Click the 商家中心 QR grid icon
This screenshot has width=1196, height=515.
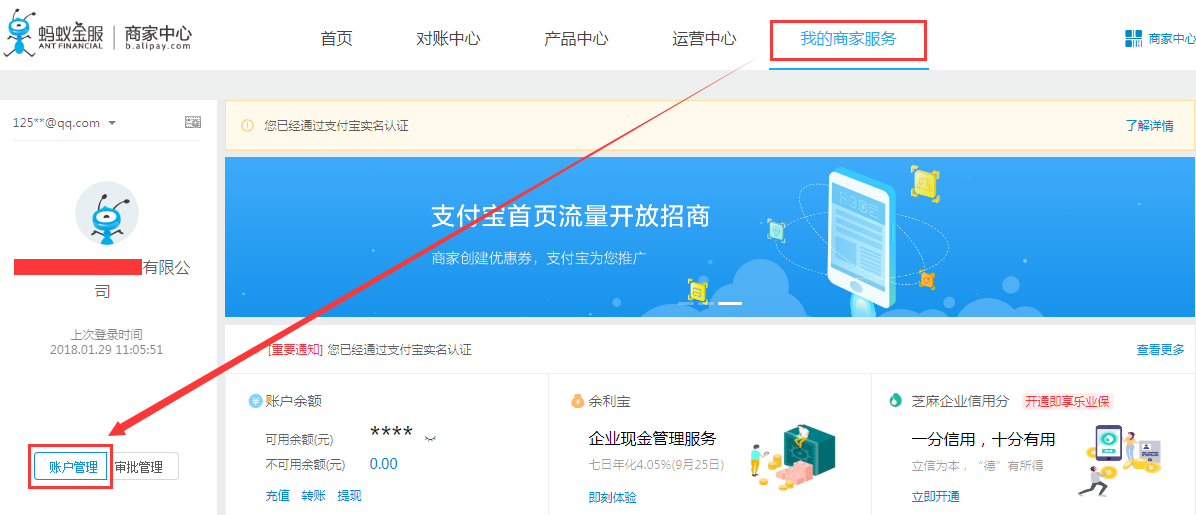point(1133,39)
